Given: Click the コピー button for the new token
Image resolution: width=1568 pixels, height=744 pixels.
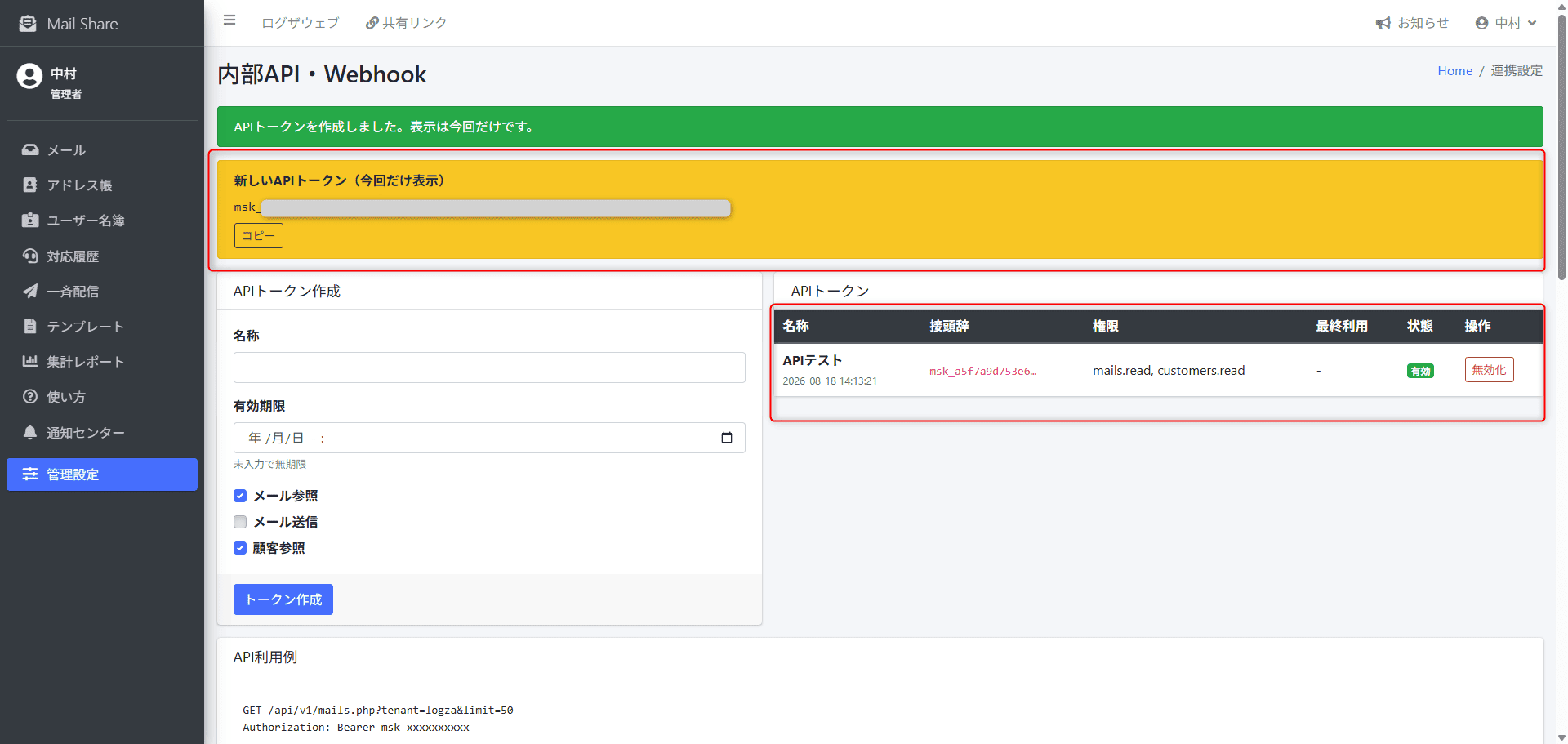Looking at the screenshot, I should [259, 235].
